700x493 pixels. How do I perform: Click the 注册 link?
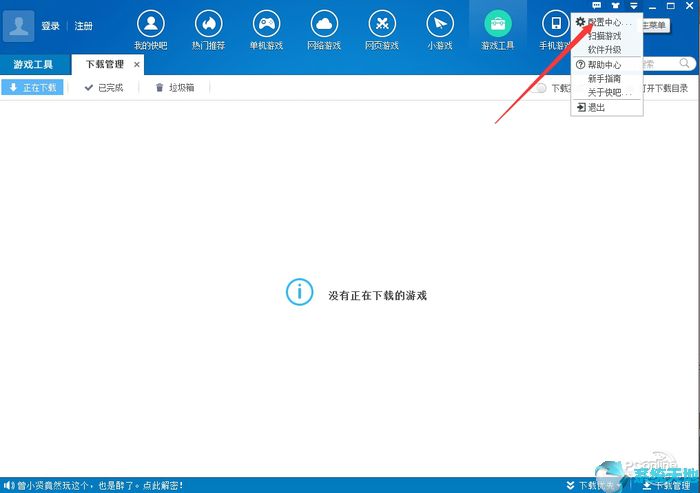[x=83, y=26]
